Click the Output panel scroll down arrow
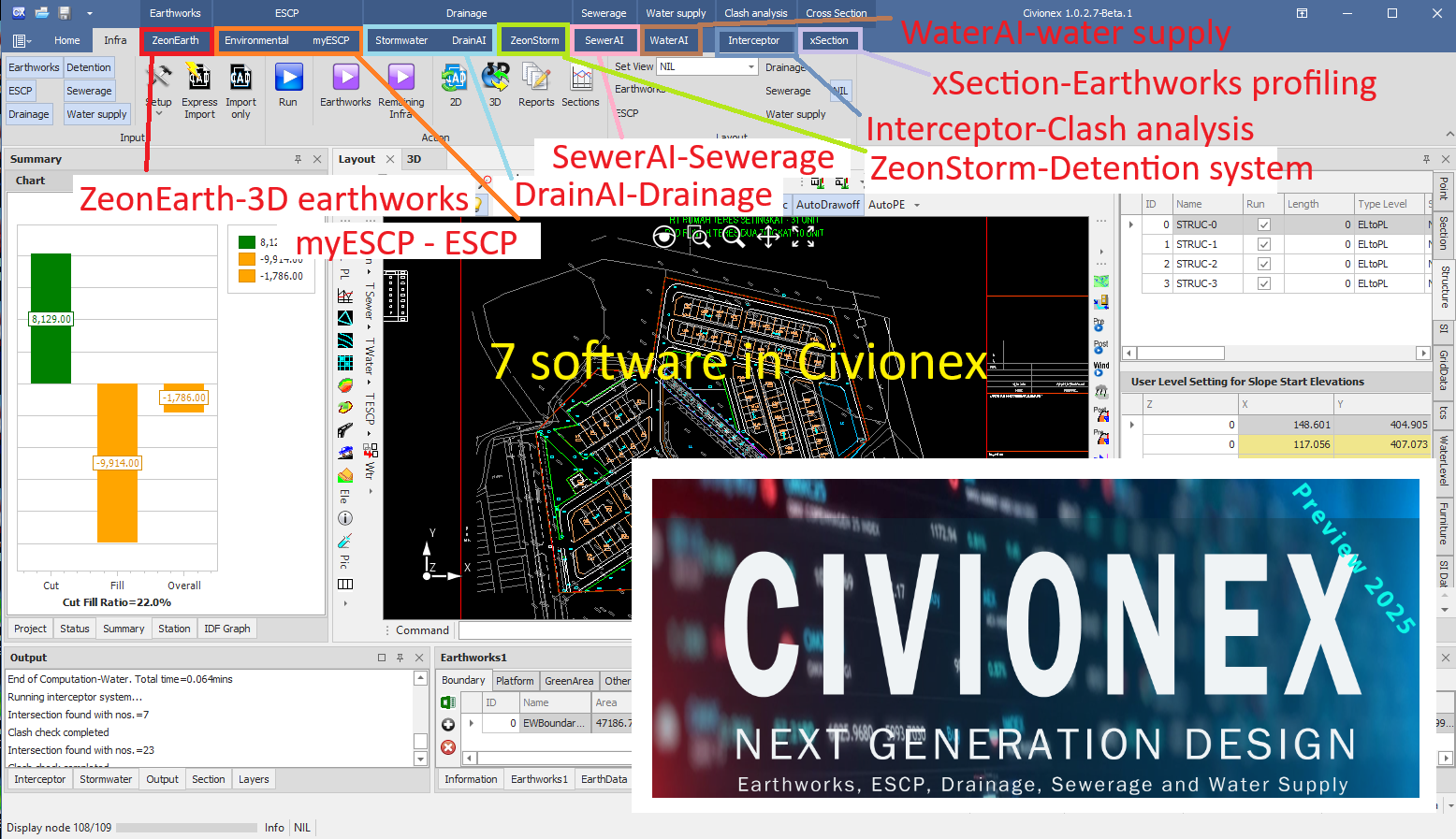Image resolution: width=1456 pixels, height=839 pixels. [421, 759]
